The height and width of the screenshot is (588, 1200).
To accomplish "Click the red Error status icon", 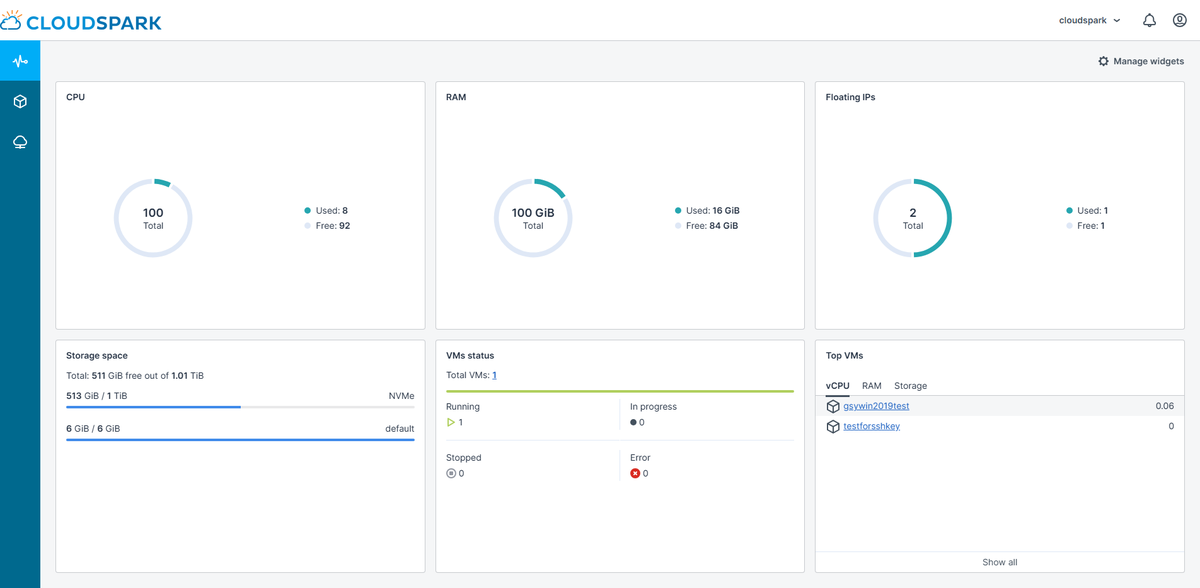I will pos(635,473).
